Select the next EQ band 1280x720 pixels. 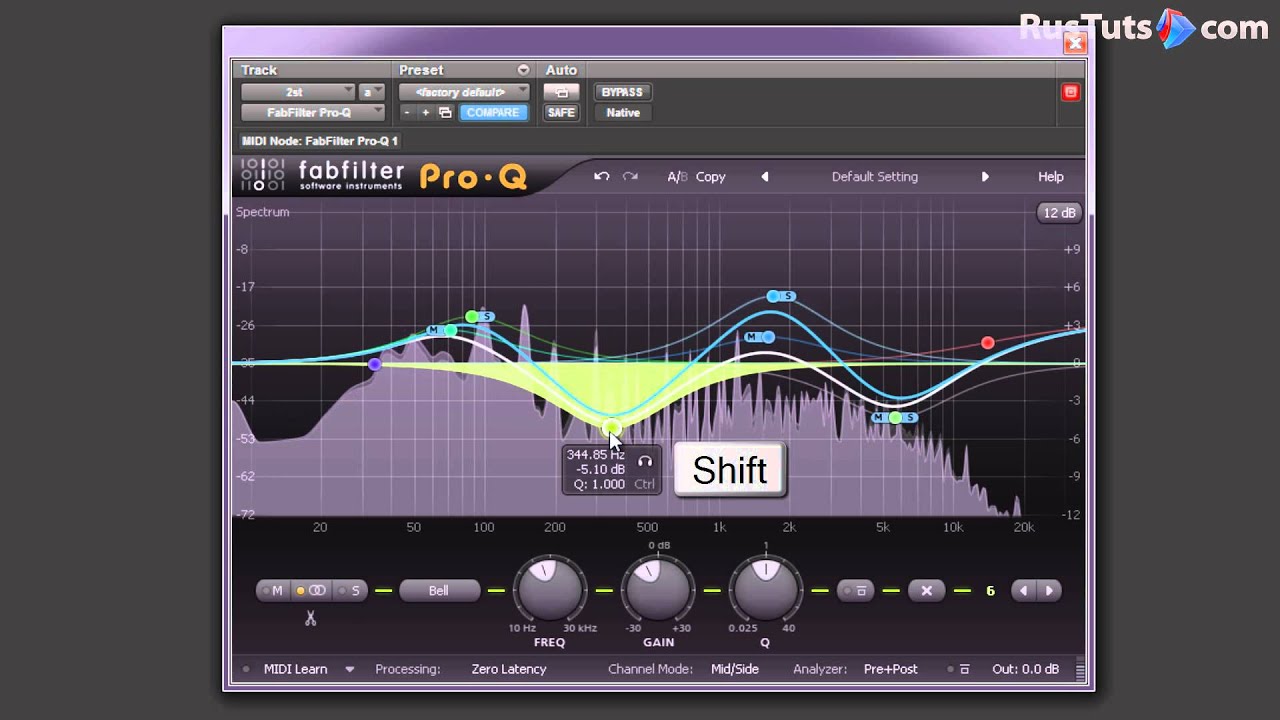[1049, 591]
